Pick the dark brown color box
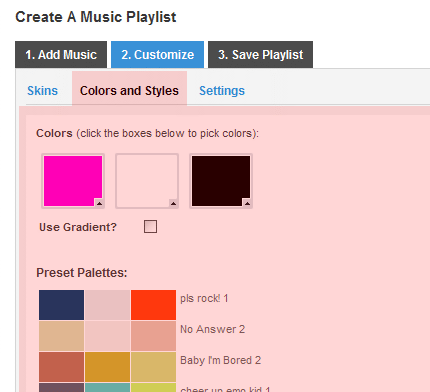 coord(221,181)
